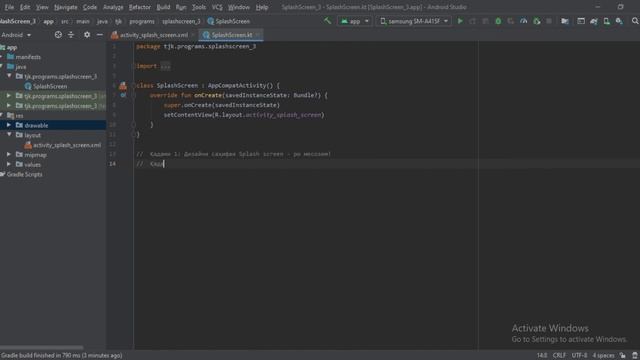Click the read-only lock icon in status bar

[622, 356]
